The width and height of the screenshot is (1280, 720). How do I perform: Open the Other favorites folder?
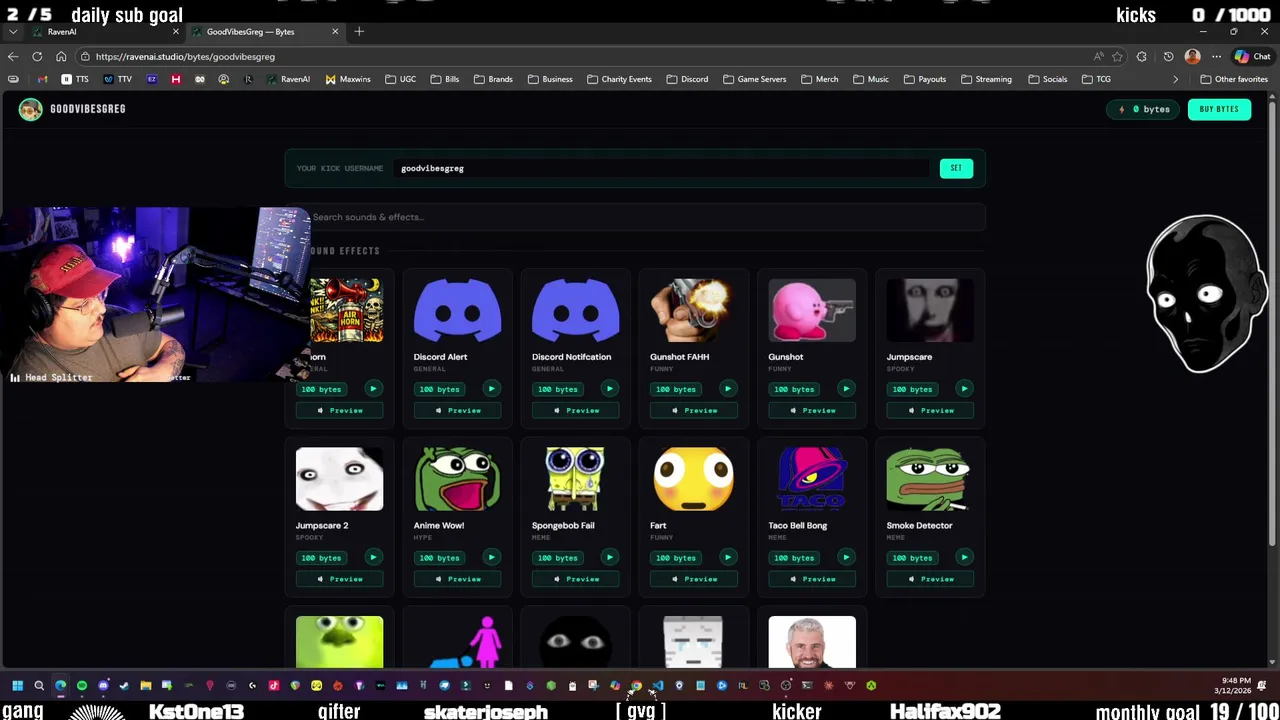[x=1233, y=79]
